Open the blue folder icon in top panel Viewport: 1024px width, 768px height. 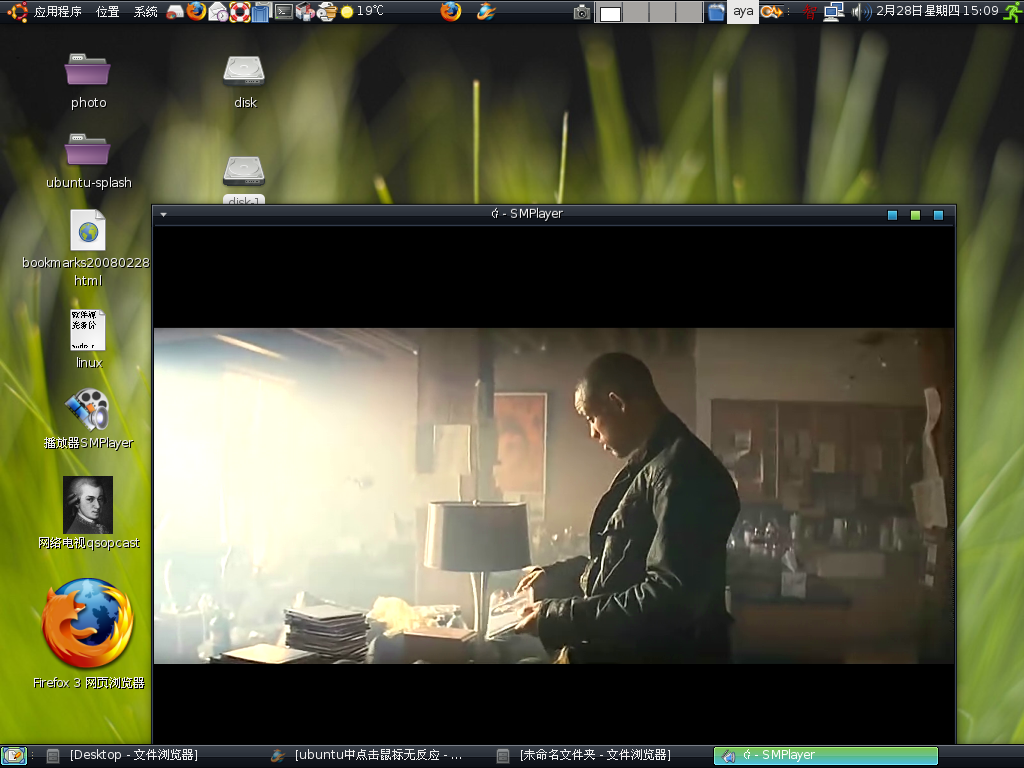pos(716,12)
